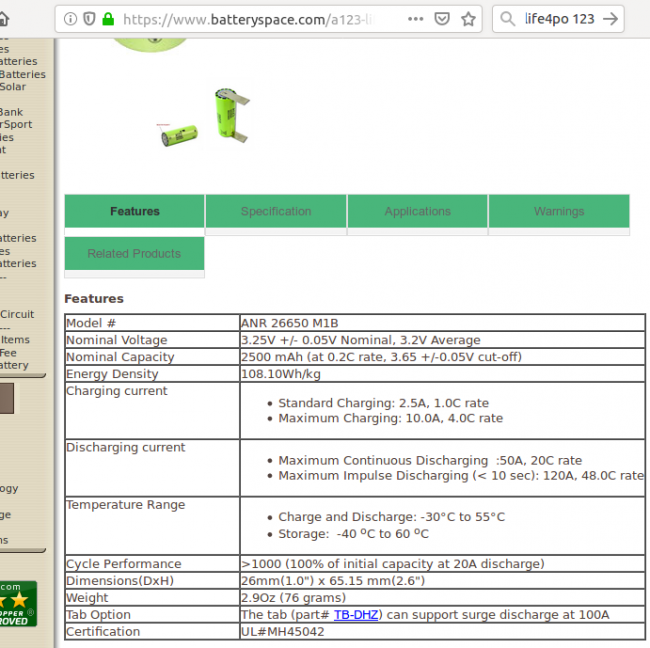Open the Items sidebar link
Image resolution: width=650 pixels, height=648 pixels.
pos(15,340)
